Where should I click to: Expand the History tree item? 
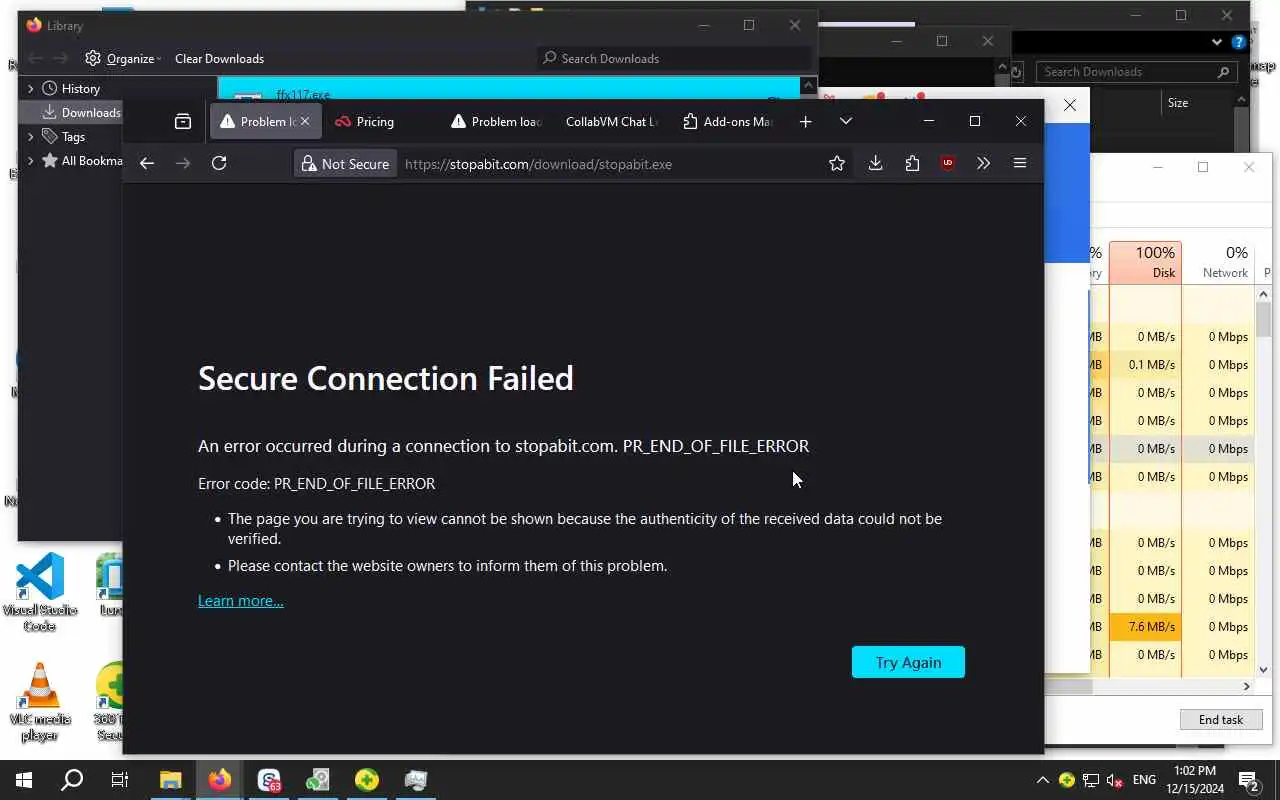30,89
